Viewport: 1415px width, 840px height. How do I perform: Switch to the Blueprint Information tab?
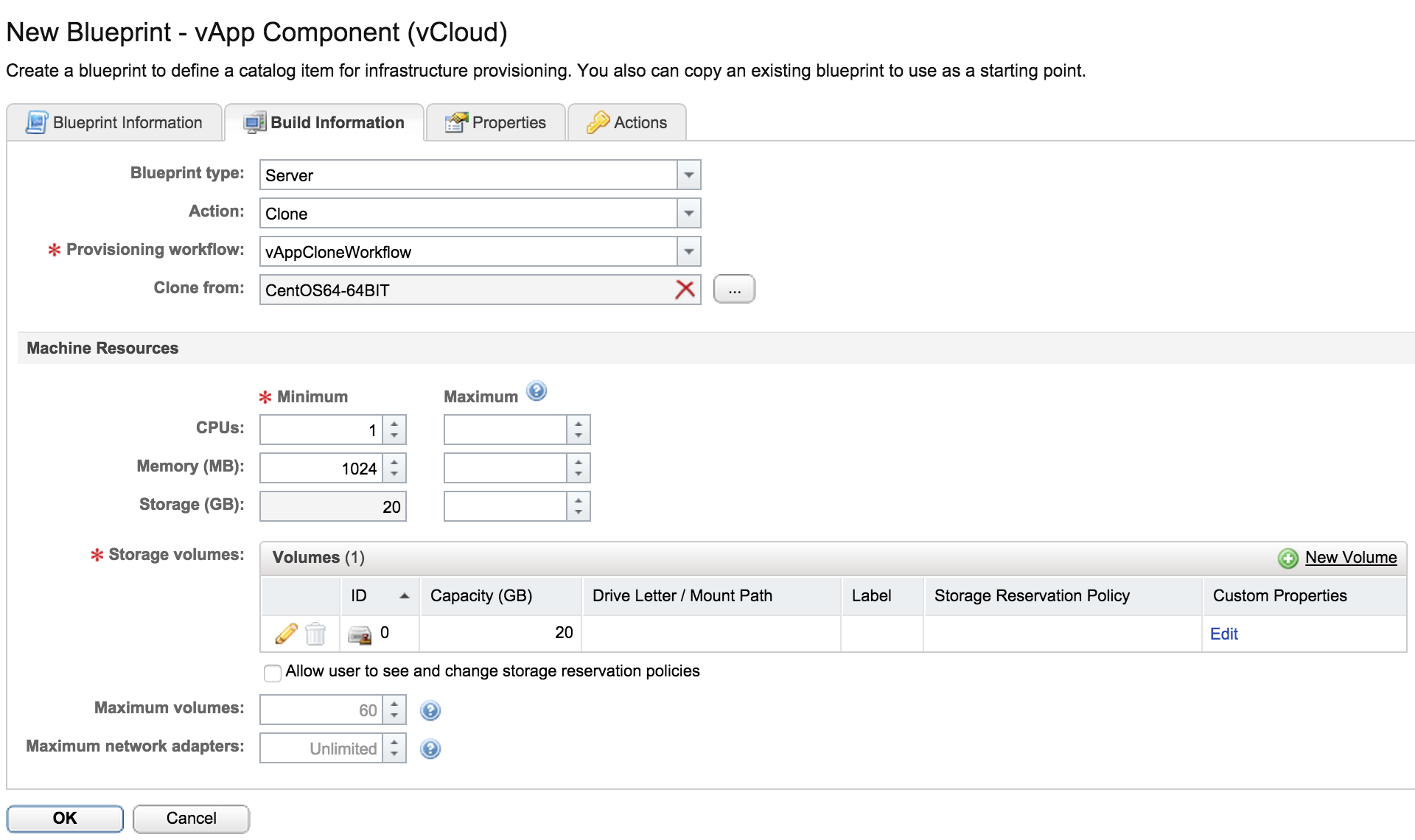point(114,122)
